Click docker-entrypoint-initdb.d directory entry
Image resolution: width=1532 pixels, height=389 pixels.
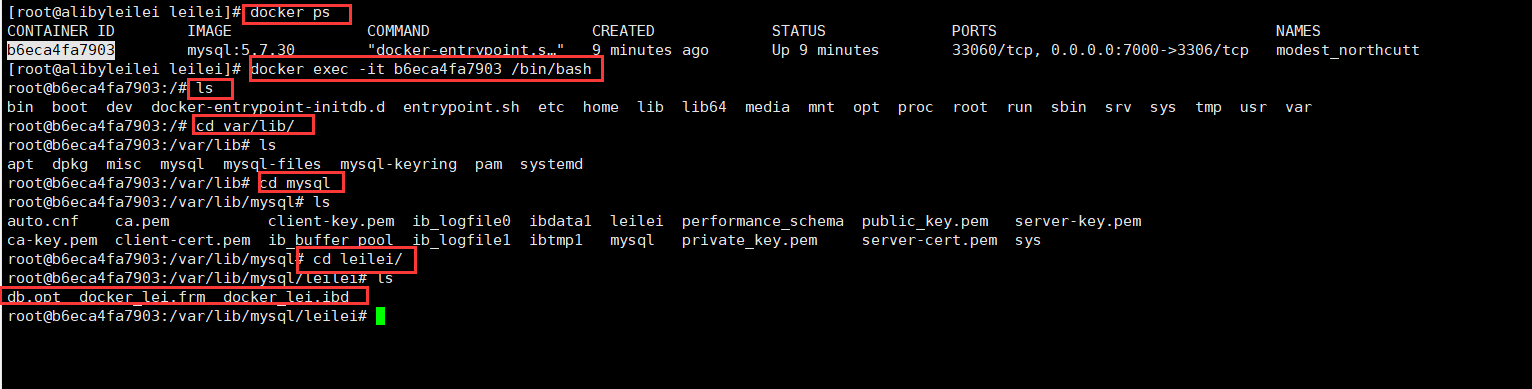(268, 107)
